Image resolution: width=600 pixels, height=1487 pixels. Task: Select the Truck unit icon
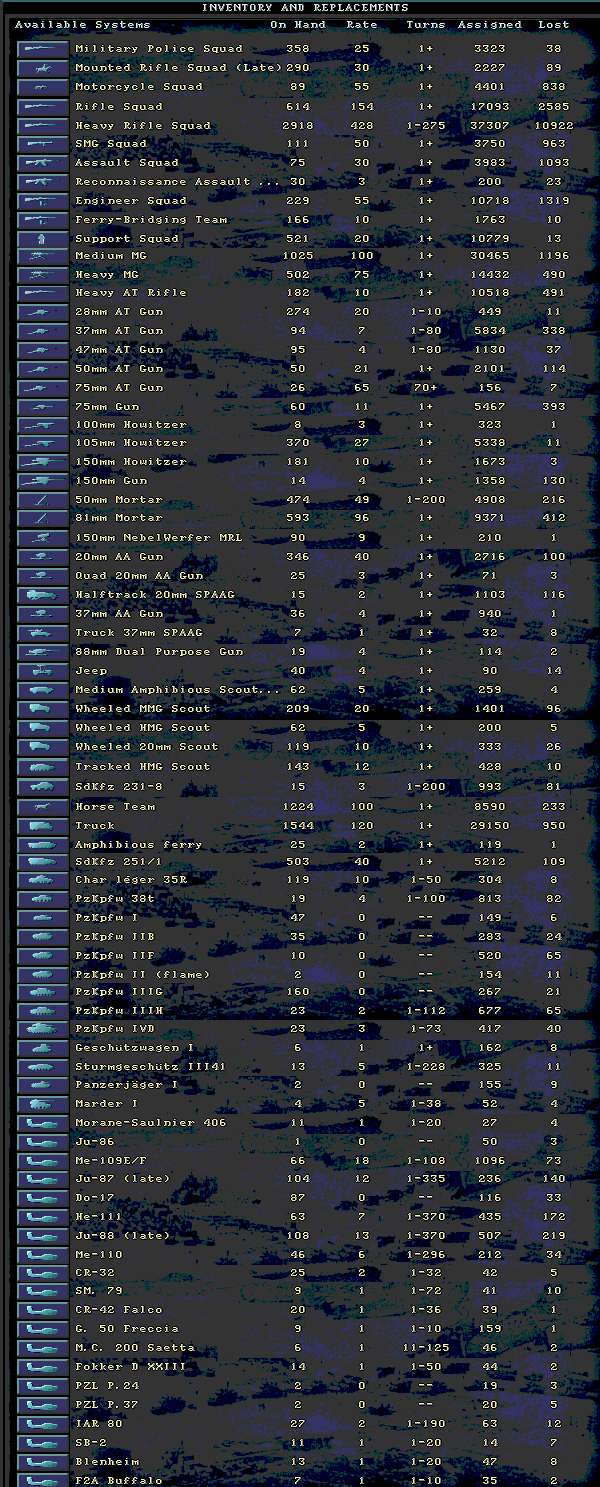pos(43,825)
